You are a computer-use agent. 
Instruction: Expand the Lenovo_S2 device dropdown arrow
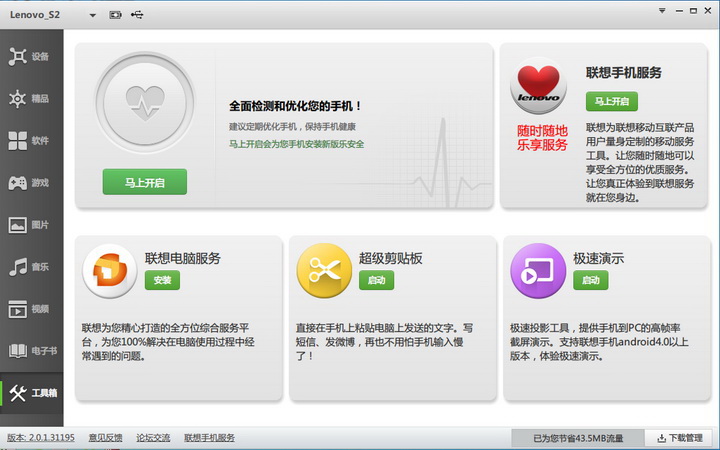pyautogui.click(x=92, y=15)
